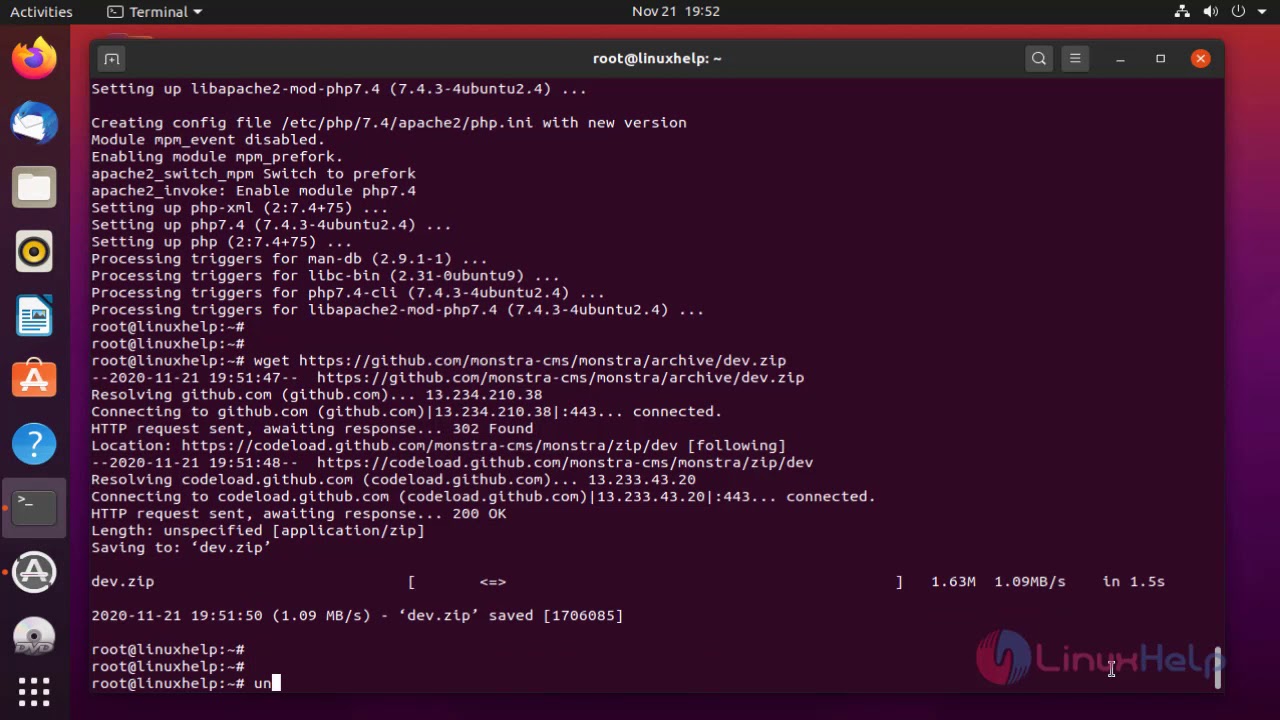Click the current prompt line with 'un'
Screen dimensions: 1280x720
point(186,684)
